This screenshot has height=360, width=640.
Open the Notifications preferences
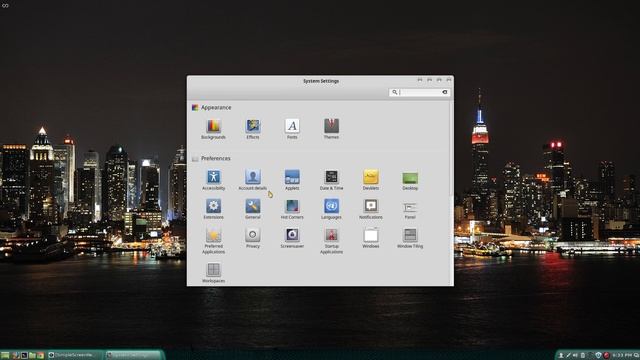371,209
